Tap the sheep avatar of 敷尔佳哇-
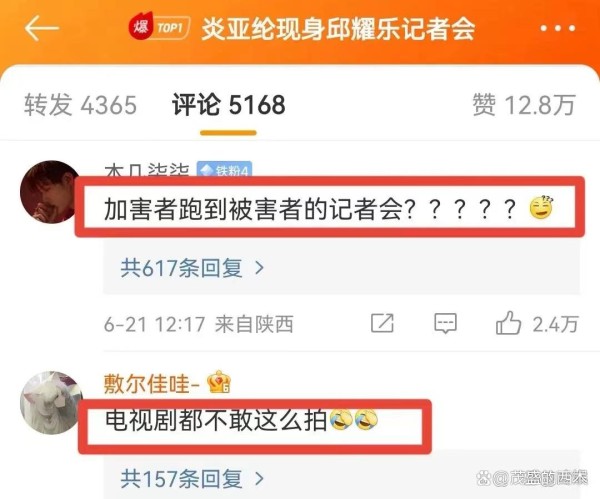 [51, 403]
